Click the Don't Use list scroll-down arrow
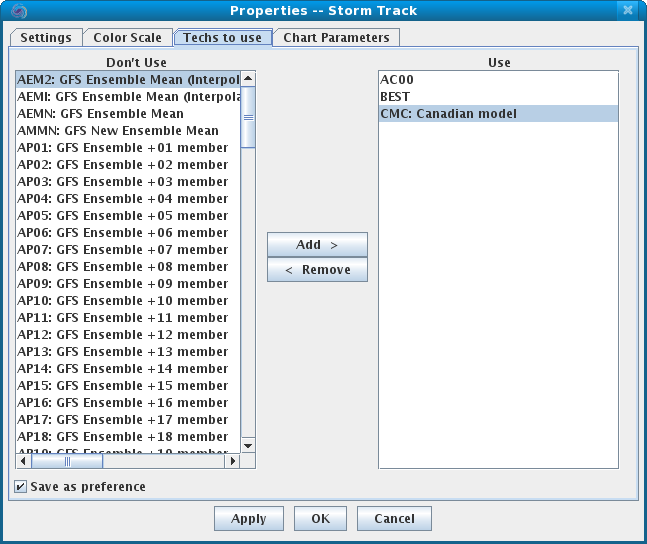647x544 pixels. click(x=249, y=445)
